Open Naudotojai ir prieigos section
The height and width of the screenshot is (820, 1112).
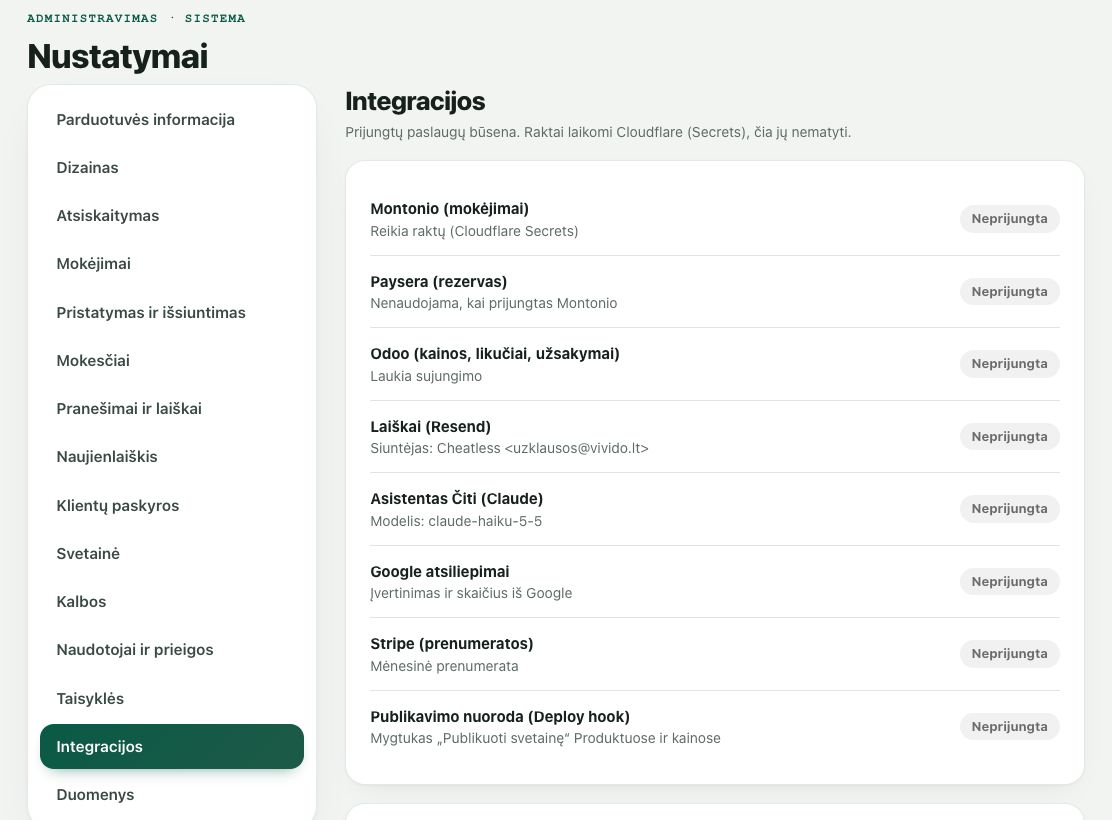[x=172, y=650]
